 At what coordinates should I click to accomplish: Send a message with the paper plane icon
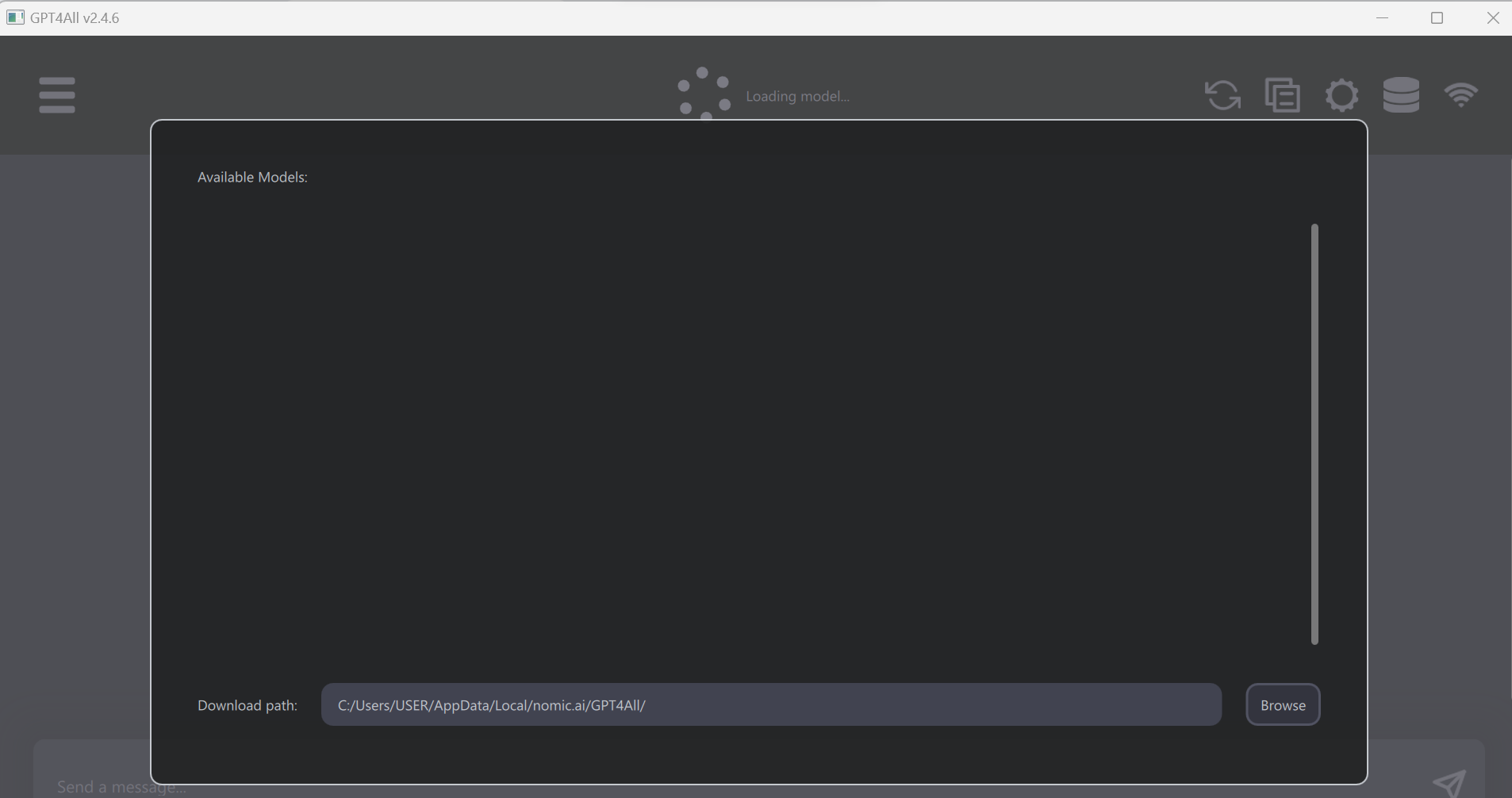(x=1450, y=782)
